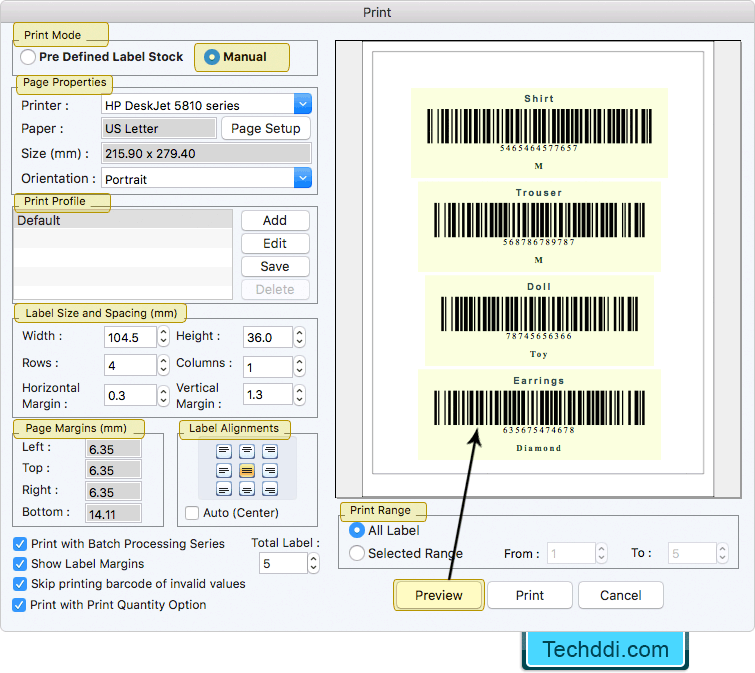
Task: Choose Manual print mode
Action: [211, 57]
